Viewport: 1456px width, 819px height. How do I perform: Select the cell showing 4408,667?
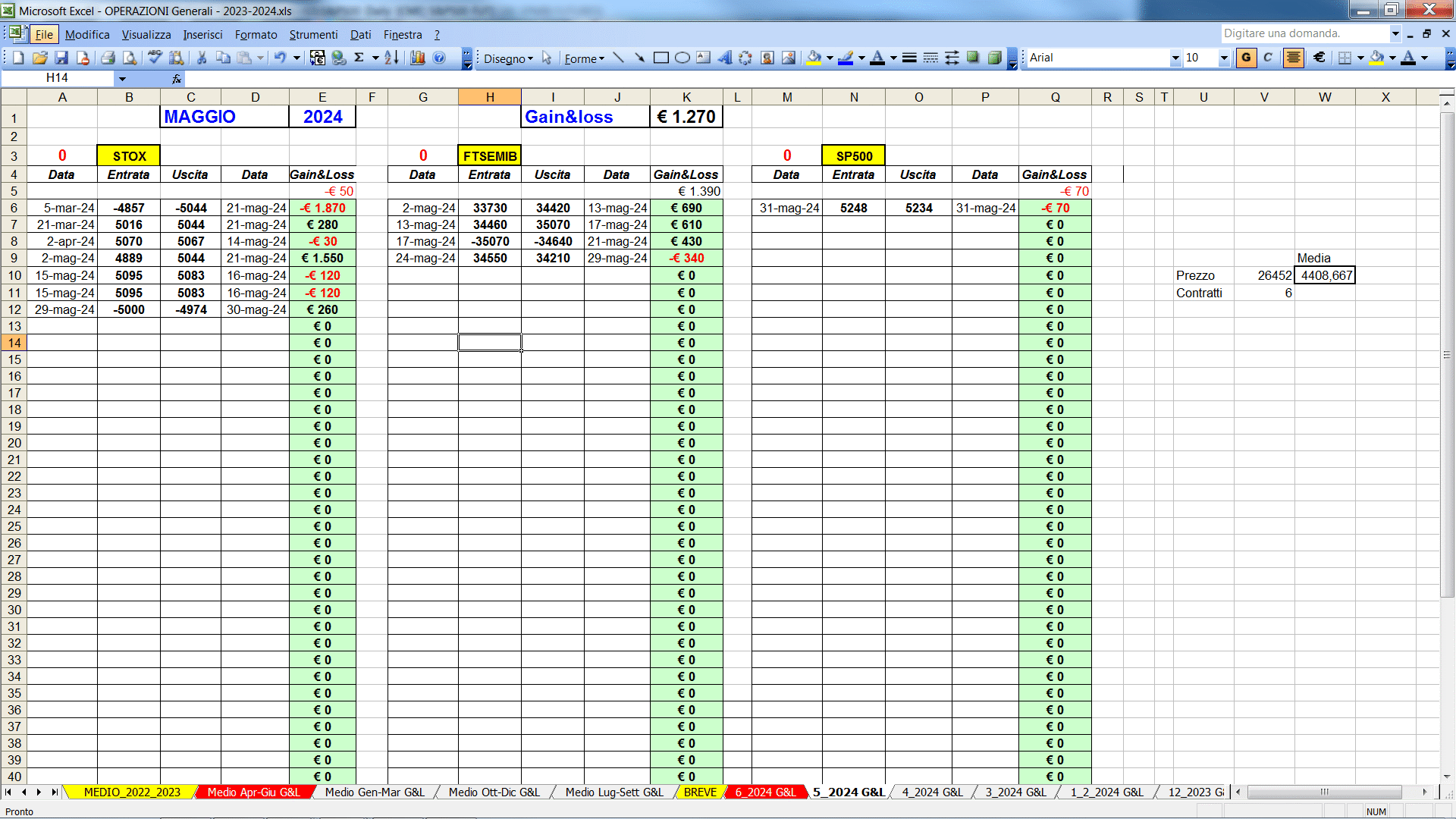(x=1325, y=275)
